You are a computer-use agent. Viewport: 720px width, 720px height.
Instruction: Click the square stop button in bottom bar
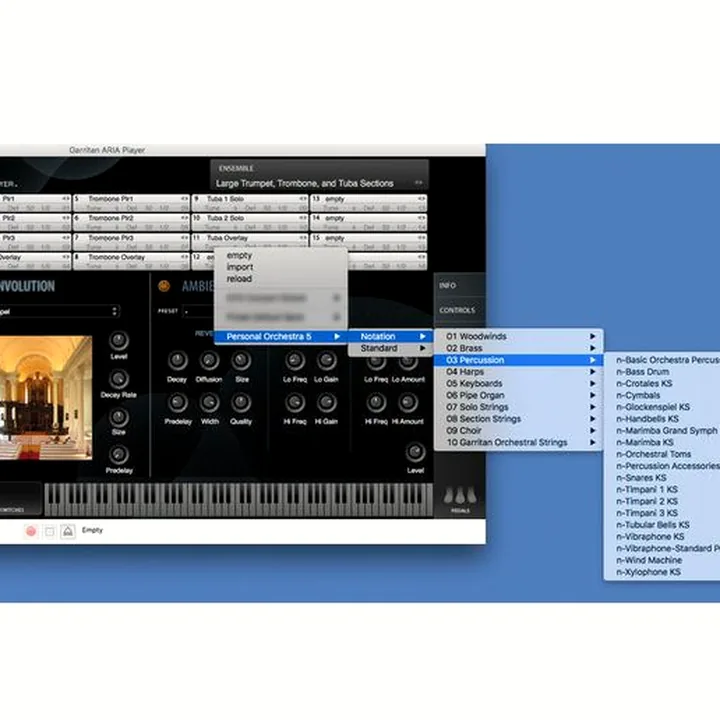50,531
